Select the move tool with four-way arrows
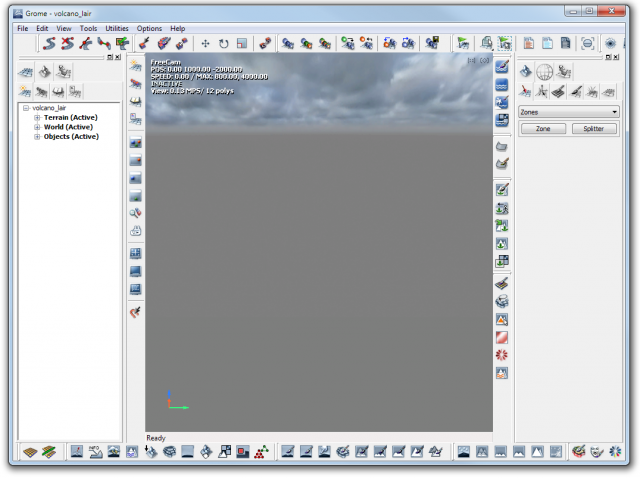 206,44
